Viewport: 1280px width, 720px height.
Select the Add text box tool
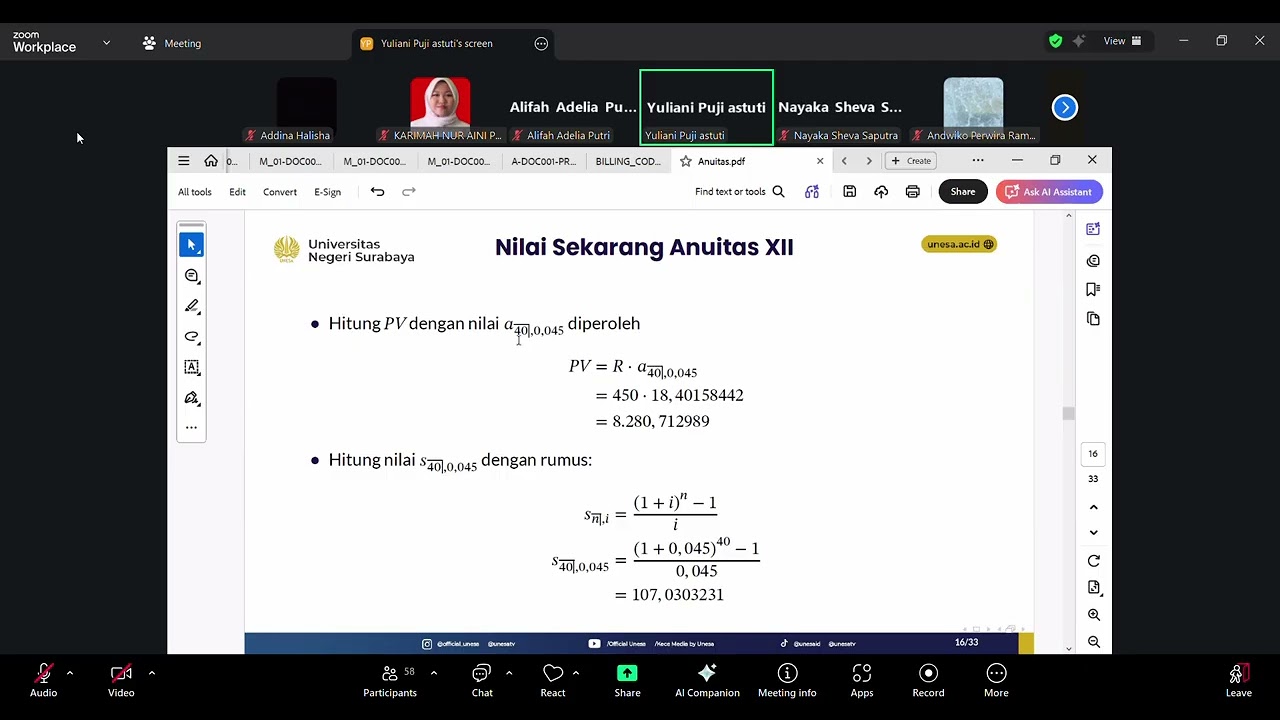pyautogui.click(x=191, y=367)
